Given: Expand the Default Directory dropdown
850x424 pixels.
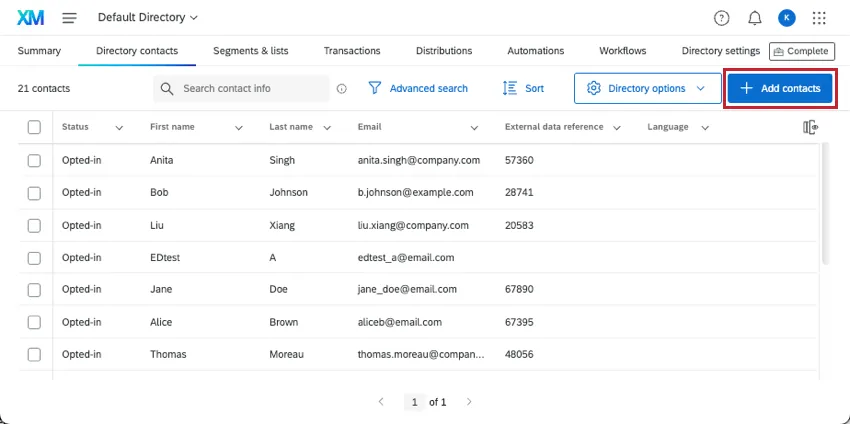Looking at the screenshot, I should 148,18.
